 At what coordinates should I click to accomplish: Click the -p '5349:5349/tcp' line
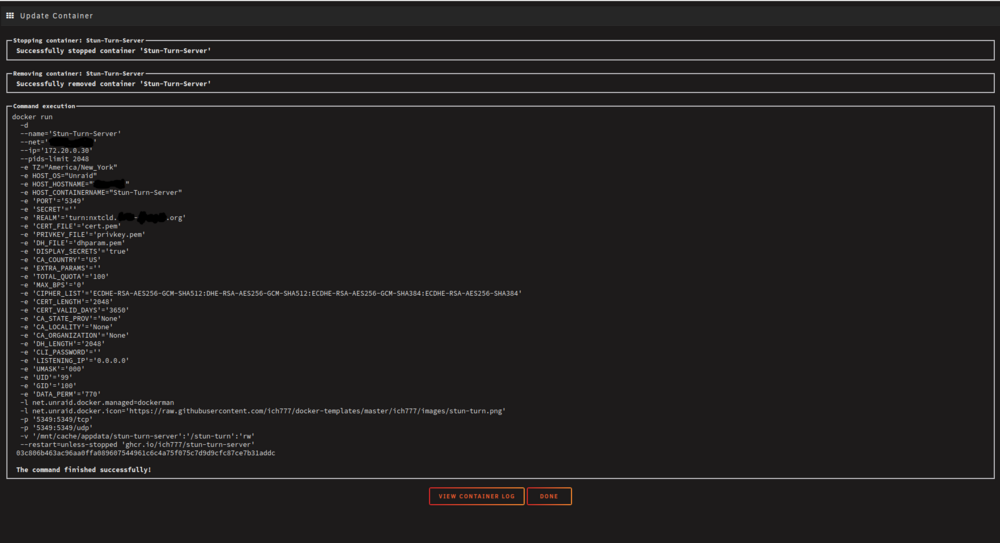click(x=56, y=419)
